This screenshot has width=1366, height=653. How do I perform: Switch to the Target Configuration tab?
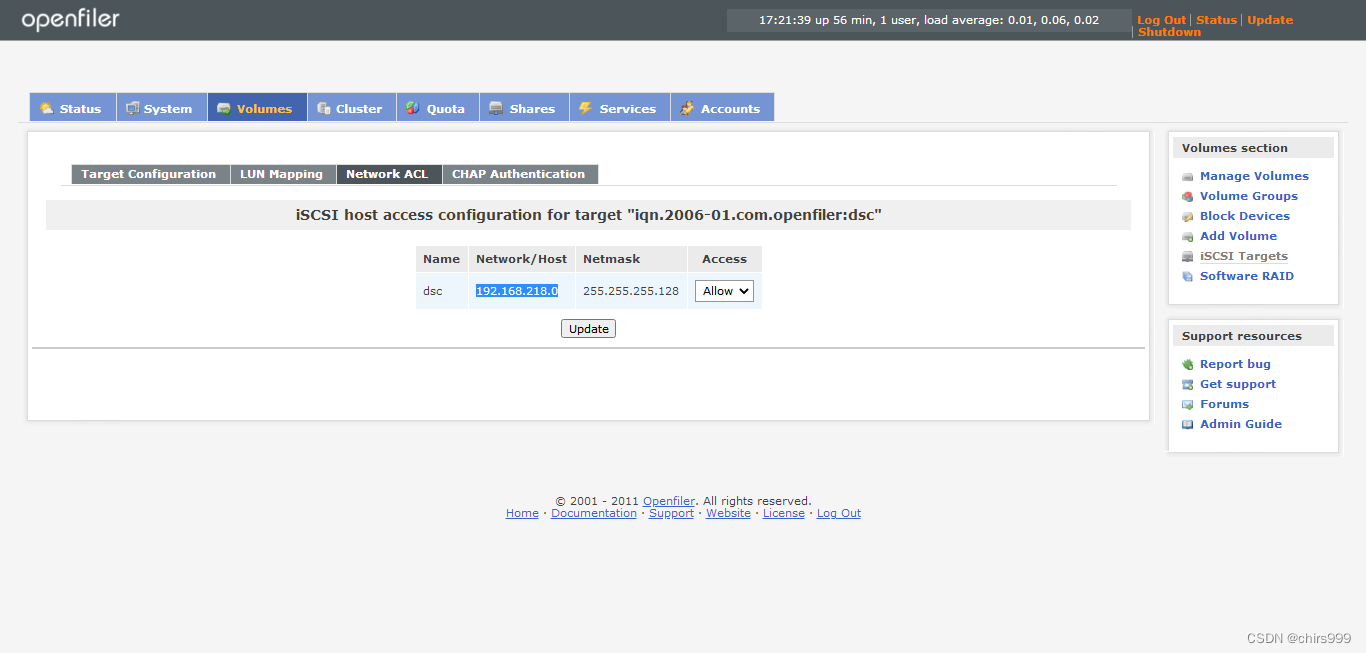[x=149, y=173]
